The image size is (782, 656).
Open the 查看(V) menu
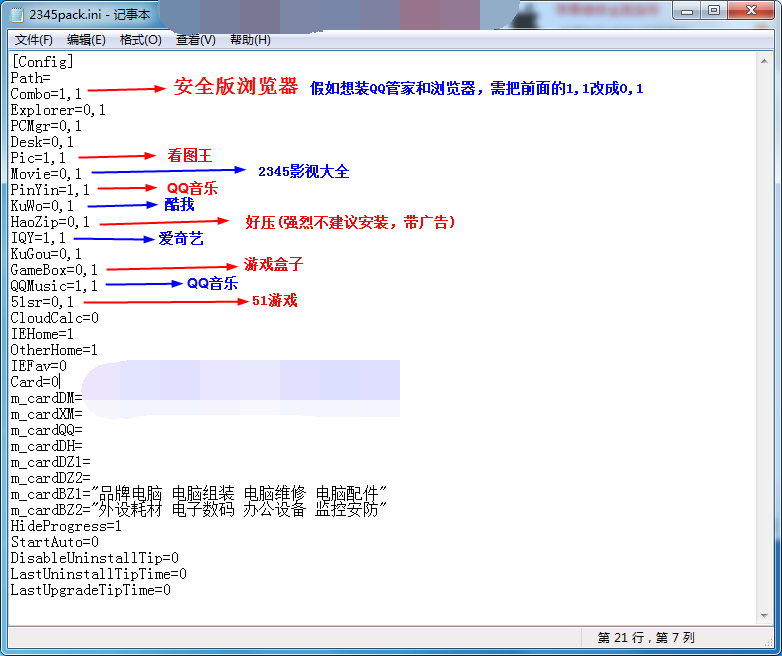pyautogui.click(x=196, y=40)
